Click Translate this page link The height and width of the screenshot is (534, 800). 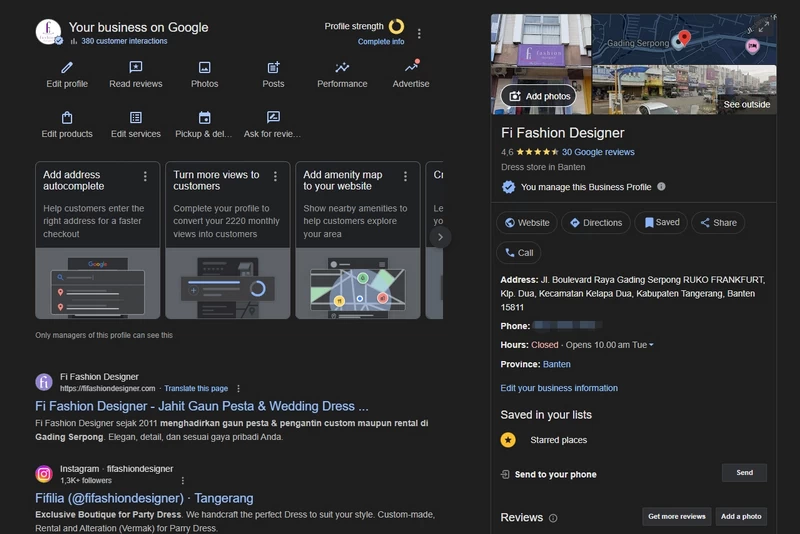196,389
